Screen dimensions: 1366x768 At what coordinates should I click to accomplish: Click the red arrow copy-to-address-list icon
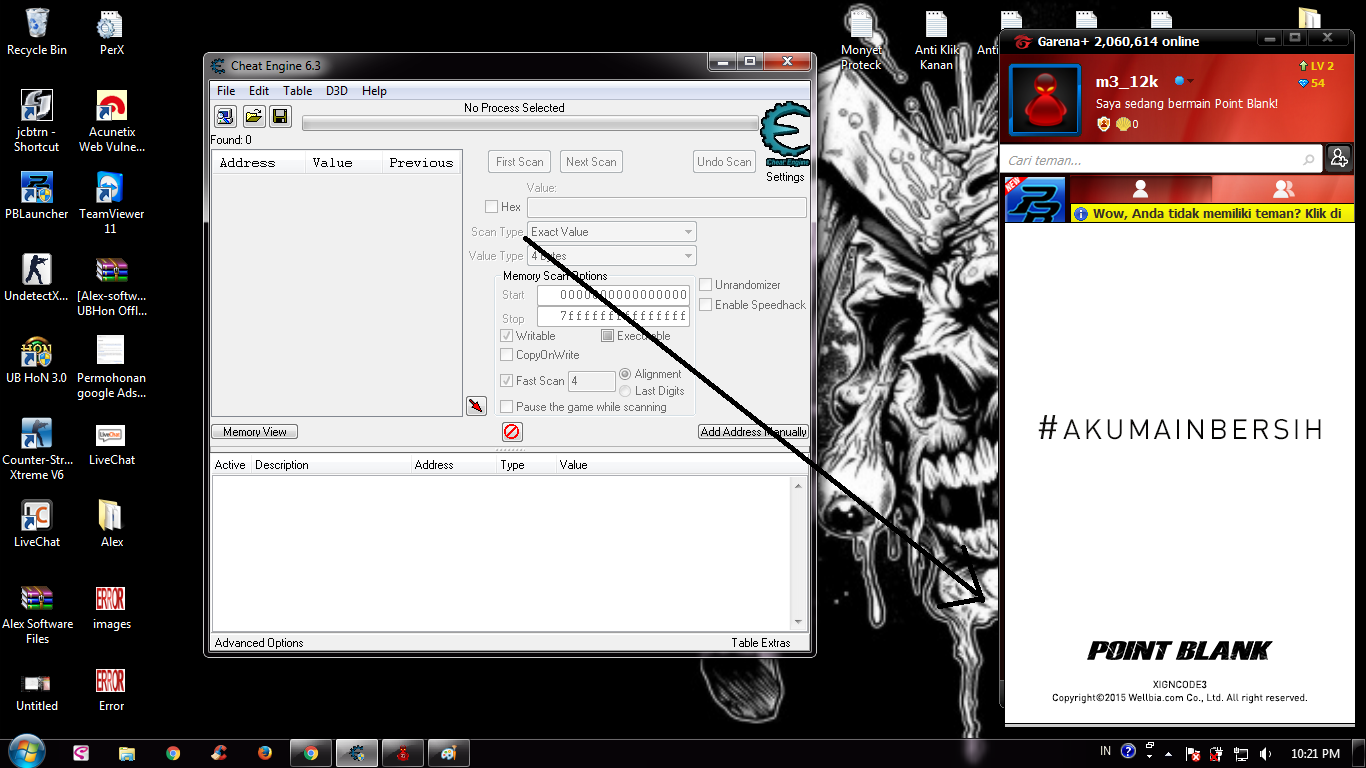476,405
